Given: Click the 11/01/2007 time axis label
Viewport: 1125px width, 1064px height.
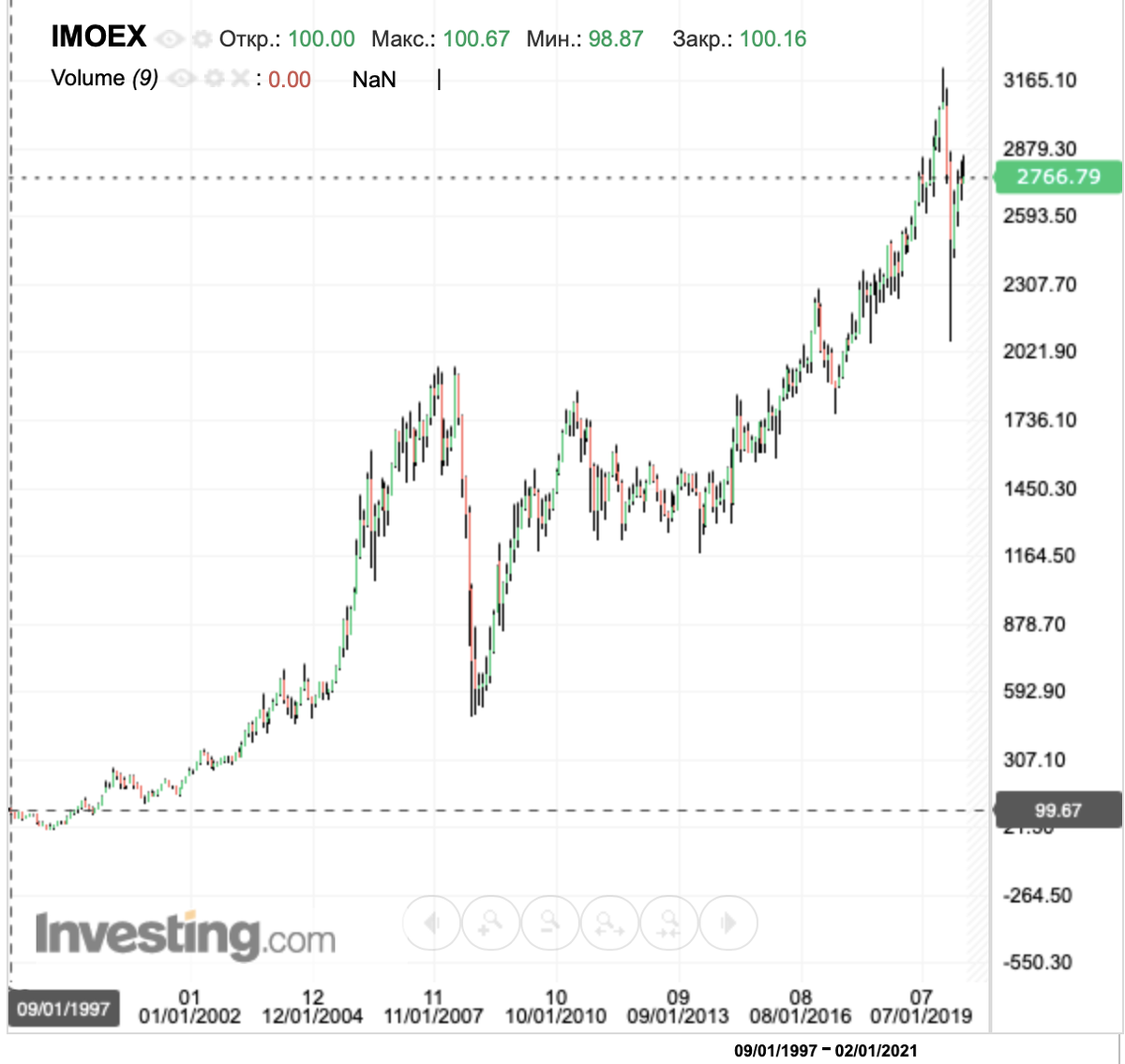Looking at the screenshot, I should click(x=433, y=1015).
